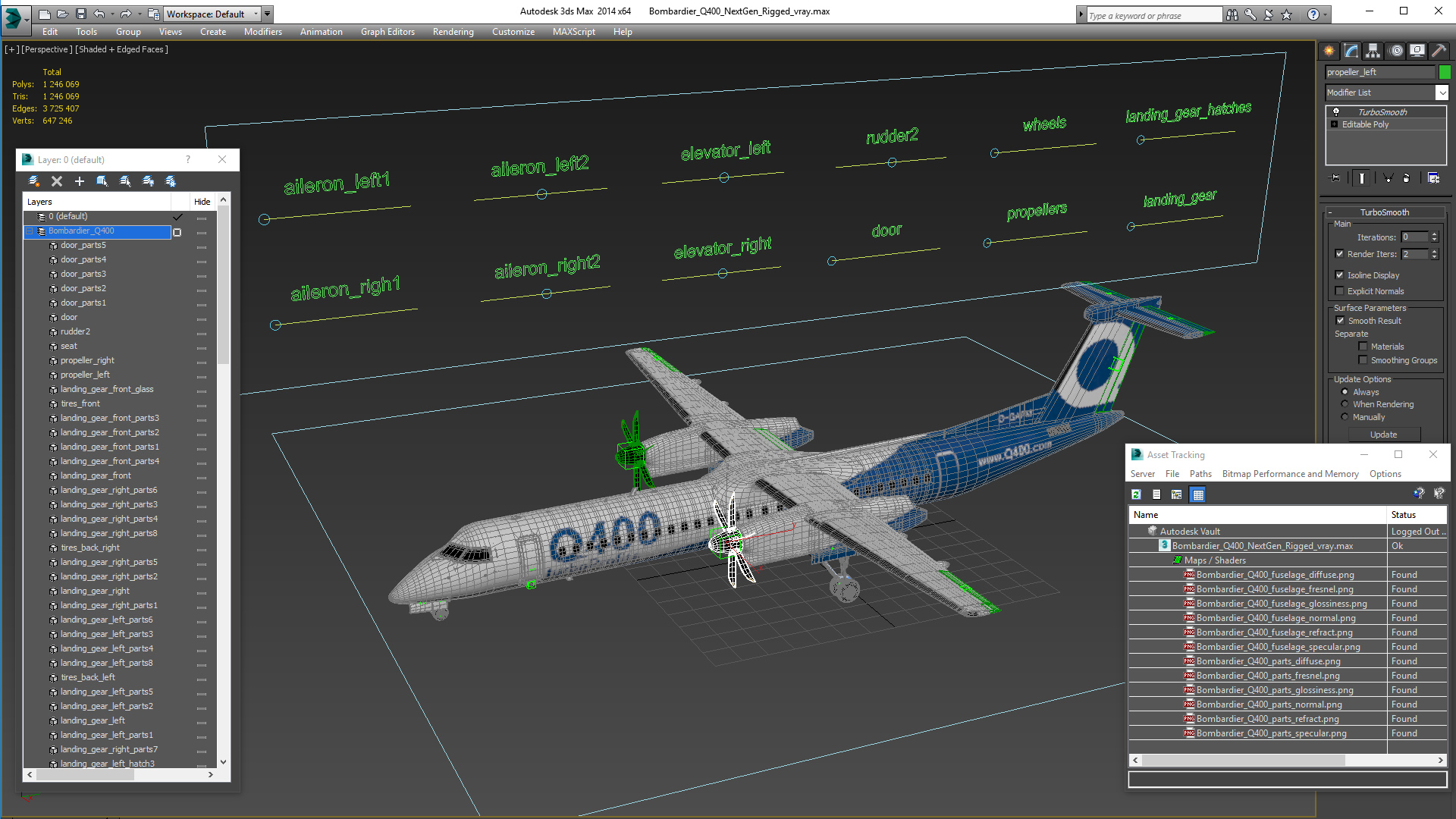Image resolution: width=1456 pixels, height=819 pixels.
Task: Click Make Unique icon under modifier stack
Action: click(1388, 178)
